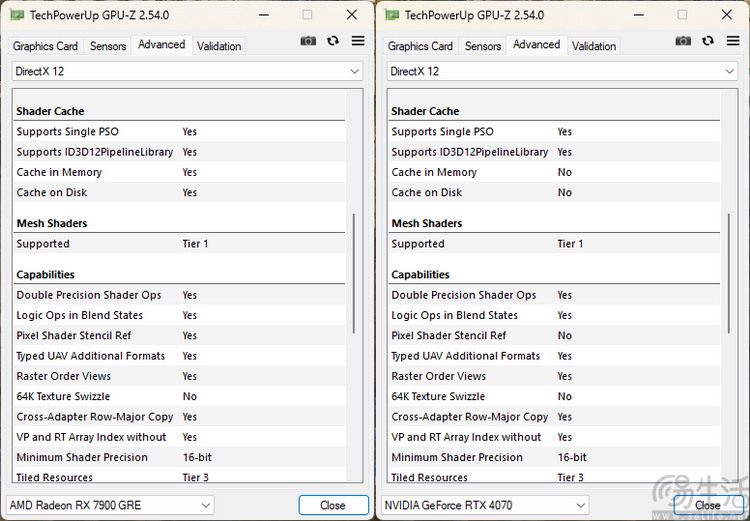Click GPU-Z app icon in right window title bar

coord(392,15)
